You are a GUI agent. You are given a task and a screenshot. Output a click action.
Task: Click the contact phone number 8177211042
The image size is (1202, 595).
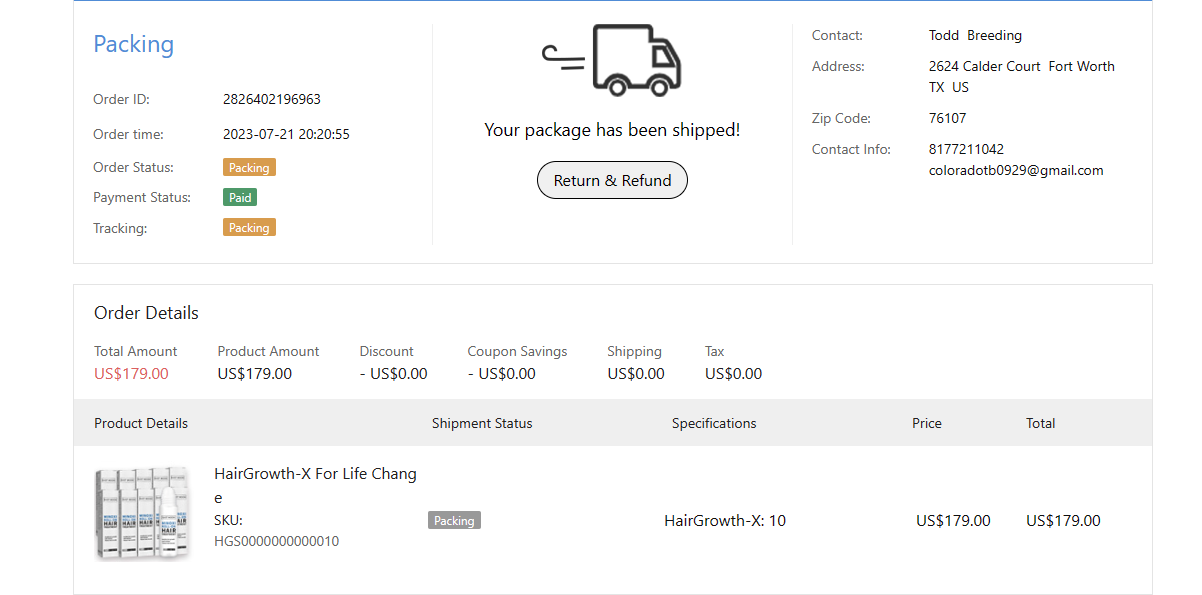coord(966,150)
